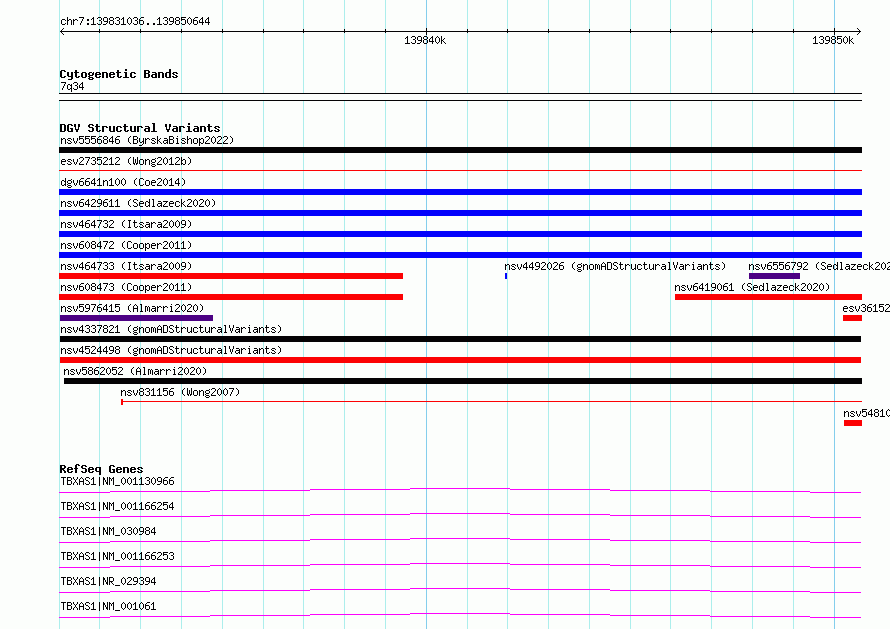Click the short red bar under esv36152
The image size is (890, 629).
point(853,318)
